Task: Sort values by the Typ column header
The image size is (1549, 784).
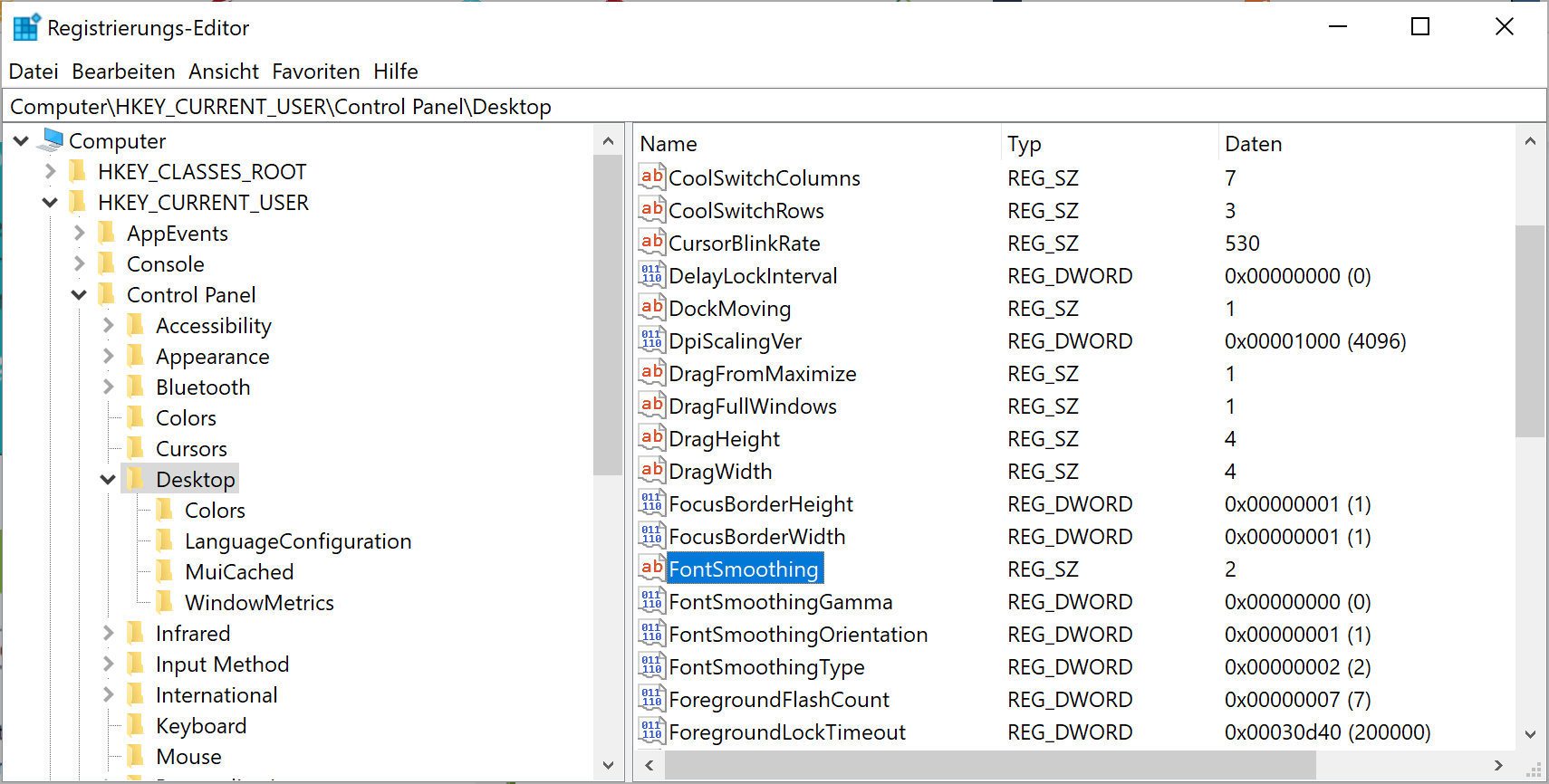Action: pos(1110,143)
